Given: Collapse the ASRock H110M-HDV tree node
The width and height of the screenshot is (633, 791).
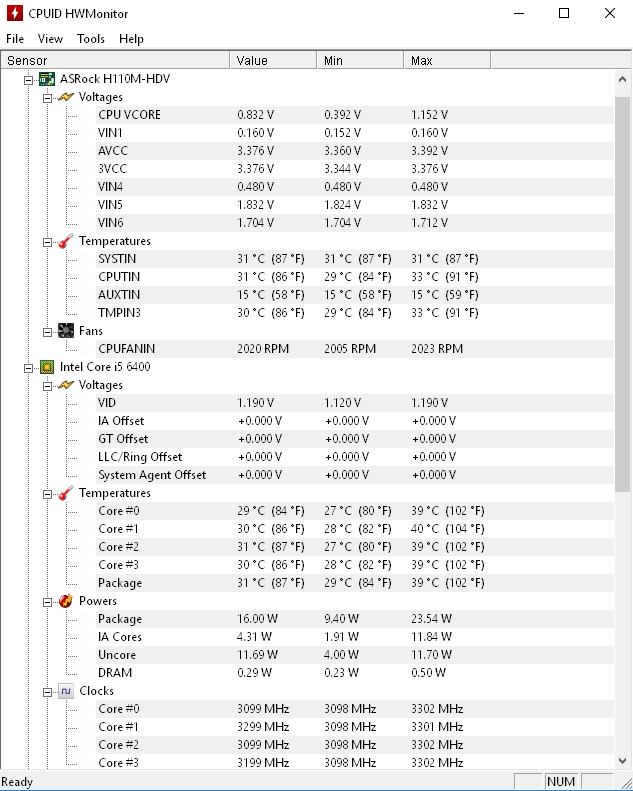Looking at the screenshot, I should point(29,80).
